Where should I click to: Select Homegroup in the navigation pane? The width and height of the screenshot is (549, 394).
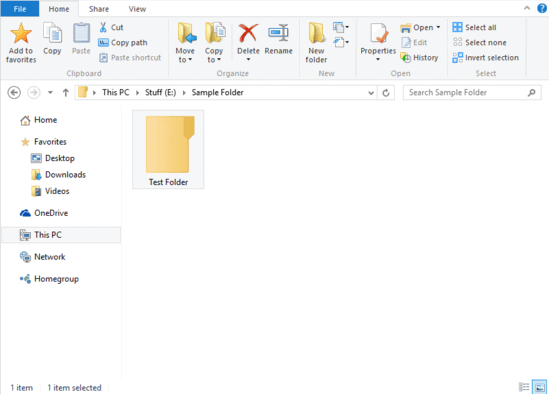pyautogui.click(x=49, y=279)
